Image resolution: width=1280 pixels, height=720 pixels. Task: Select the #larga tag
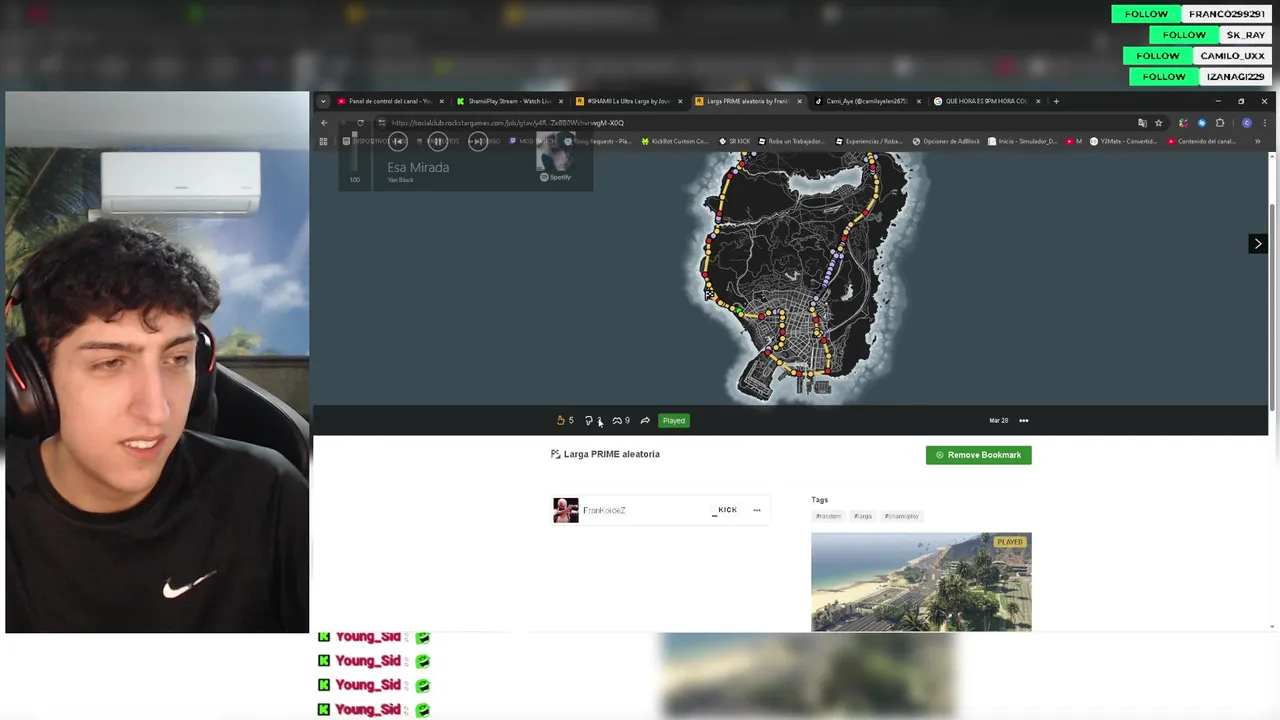[x=863, y=516]
